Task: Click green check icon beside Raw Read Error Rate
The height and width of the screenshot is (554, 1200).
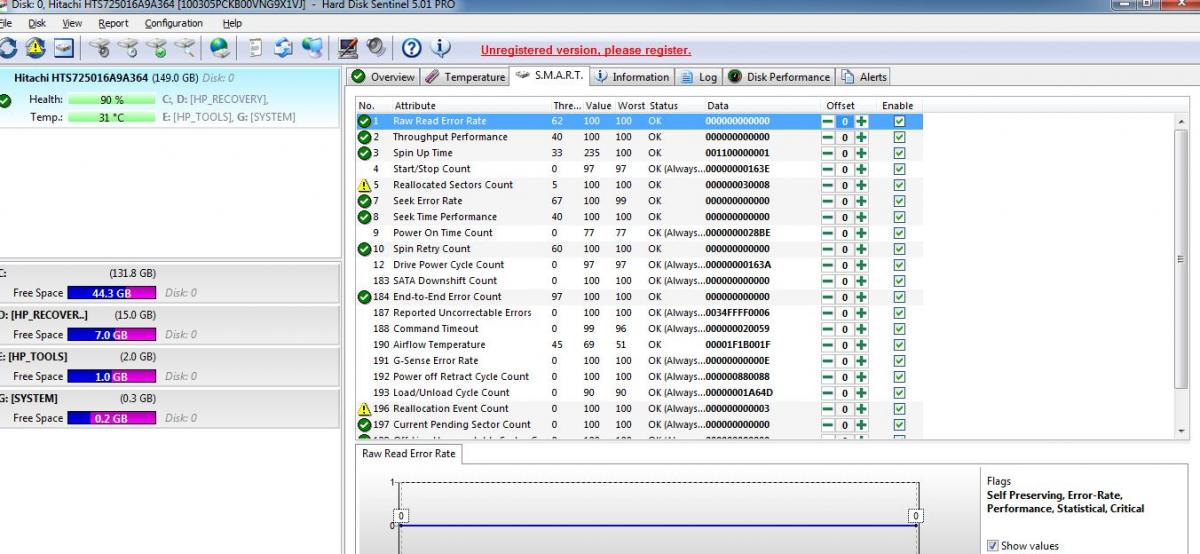Action: click(364, 121)
